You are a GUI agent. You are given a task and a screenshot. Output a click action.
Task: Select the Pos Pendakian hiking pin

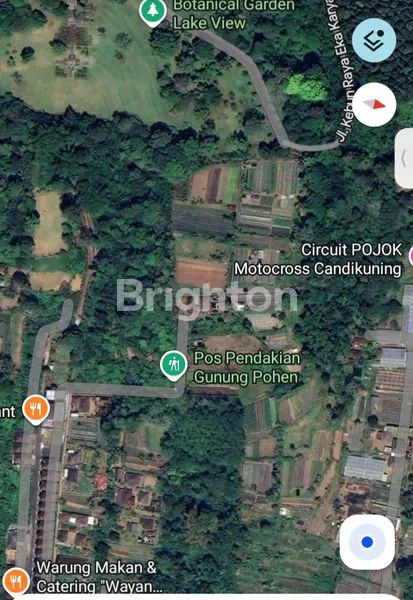pyautogui.click(x=174, y=366)
